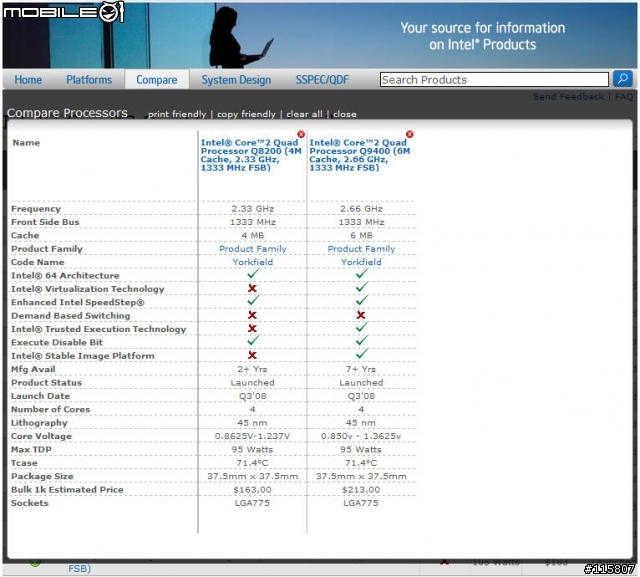Viewport: 640px width, 577px height.
Task: Click the Q8200 Launched product status
Action: [252, 383]
